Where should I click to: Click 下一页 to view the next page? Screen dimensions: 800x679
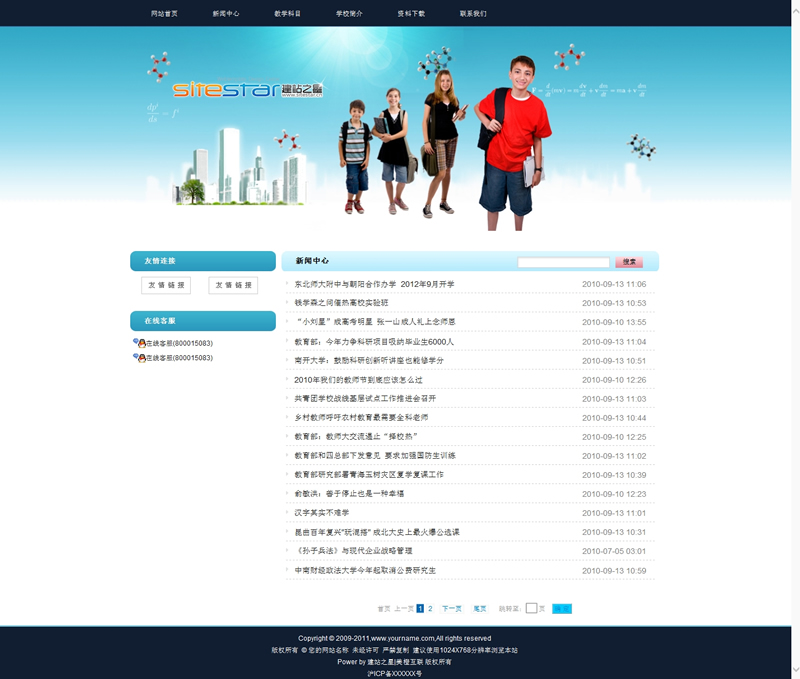(x=452, y=608)
